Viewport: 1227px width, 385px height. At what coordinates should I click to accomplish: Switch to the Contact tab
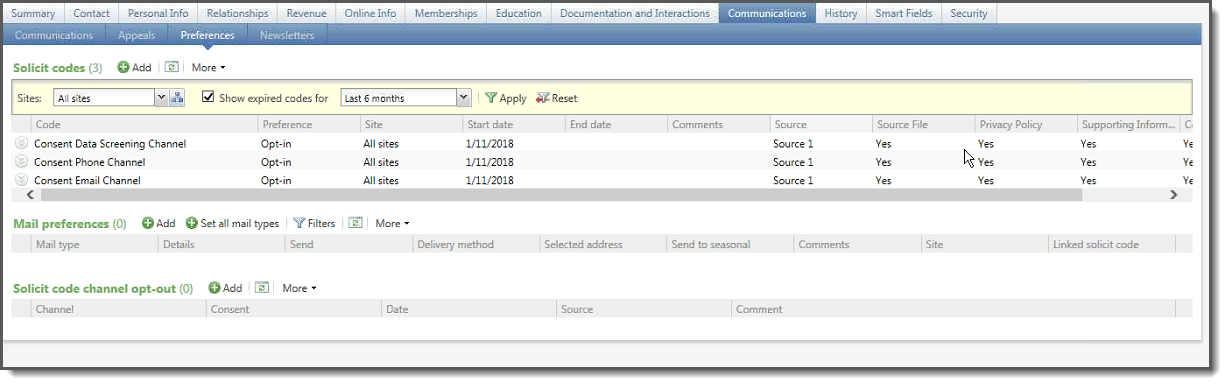tap(92, 13)
